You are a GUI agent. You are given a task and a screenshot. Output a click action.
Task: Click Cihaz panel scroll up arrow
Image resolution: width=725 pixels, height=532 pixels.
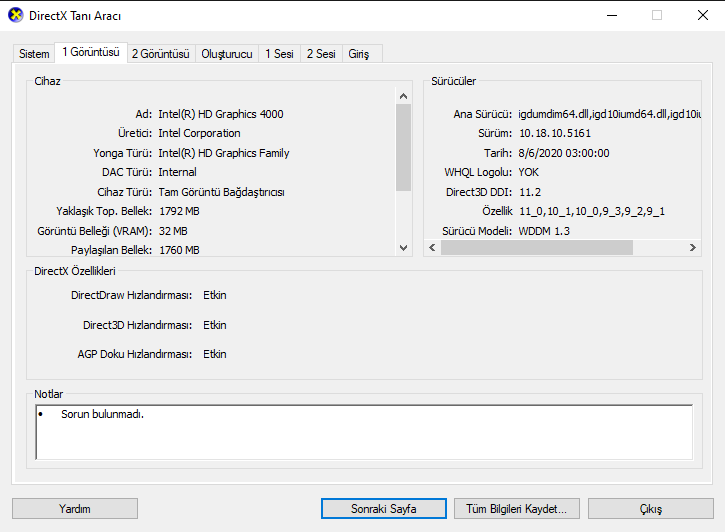403,96
